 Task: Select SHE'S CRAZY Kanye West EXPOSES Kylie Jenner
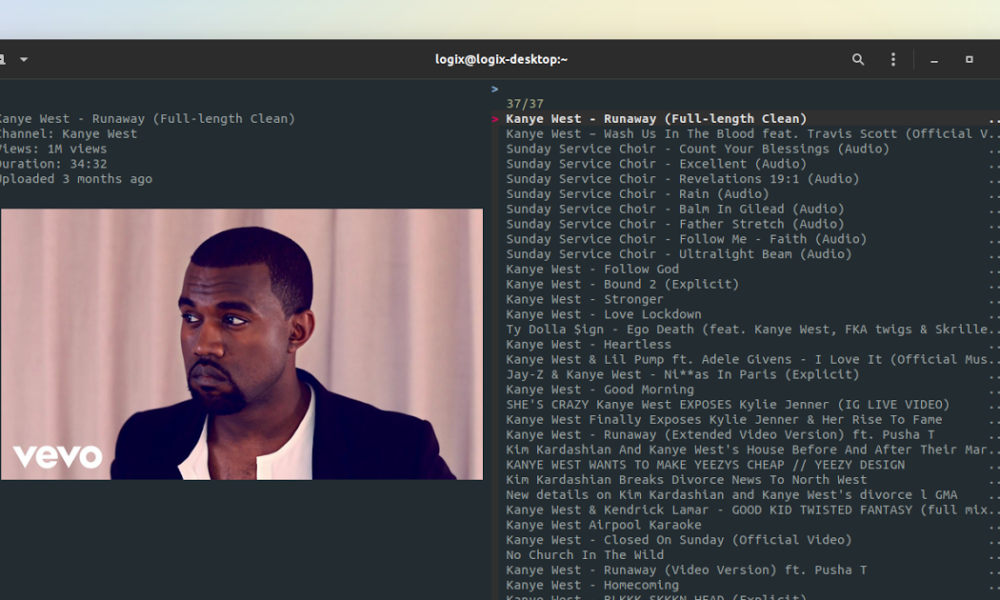point(728,405)
